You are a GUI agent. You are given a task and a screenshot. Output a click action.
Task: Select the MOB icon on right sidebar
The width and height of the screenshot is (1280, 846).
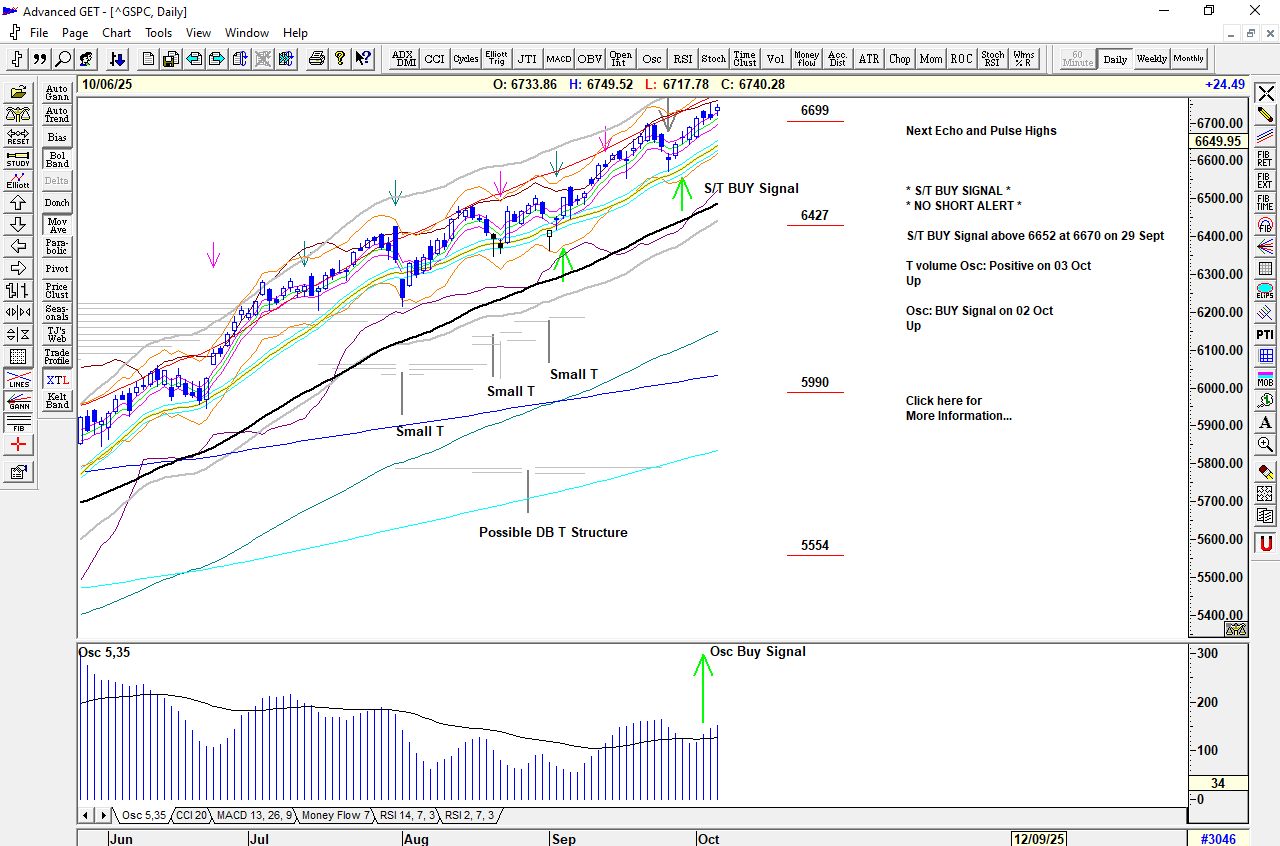pyautogui.click(x=1265, y=379)
